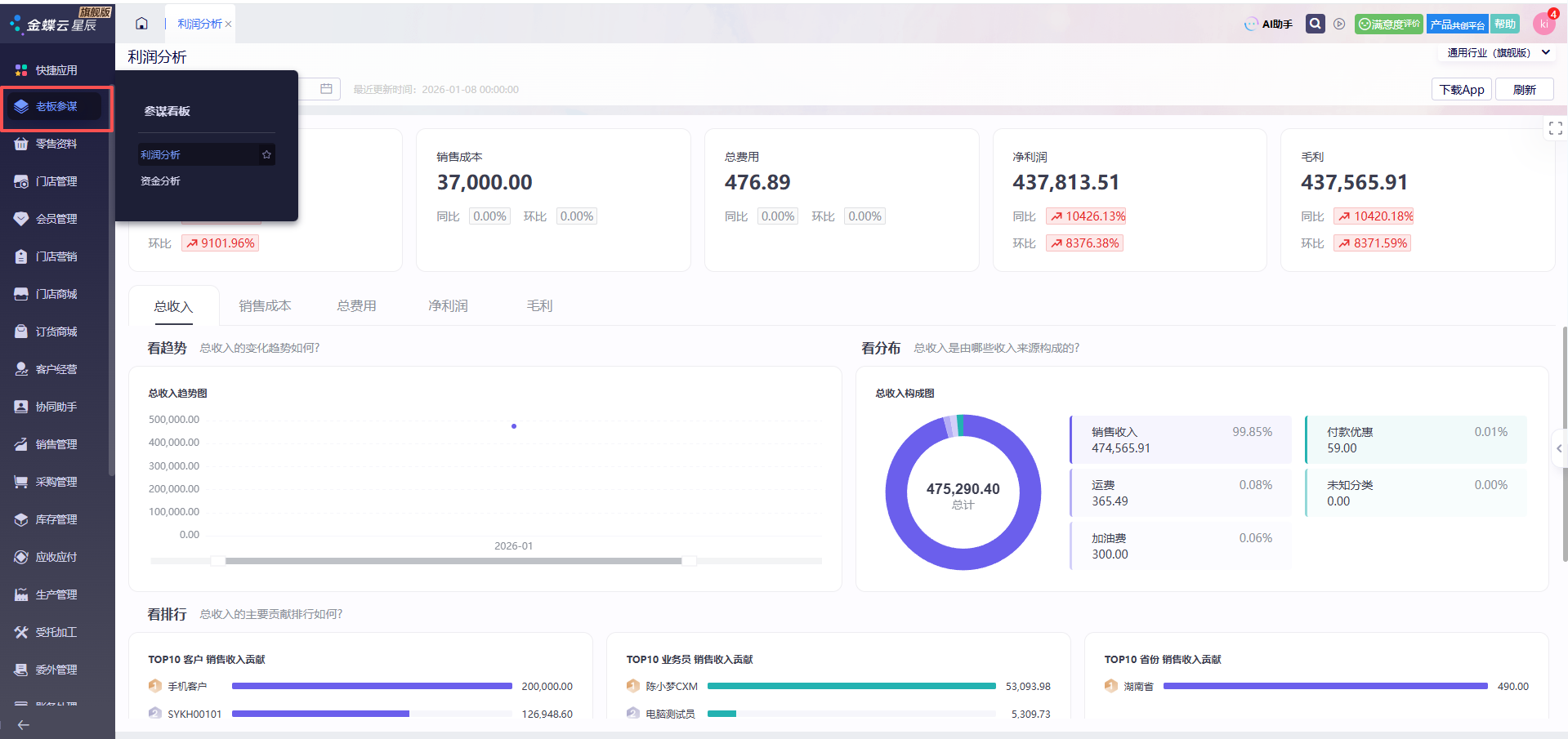This screenshot has width=1568, height=739.
Task: Open the date picker calendar icon
Action: coord(326,89)
